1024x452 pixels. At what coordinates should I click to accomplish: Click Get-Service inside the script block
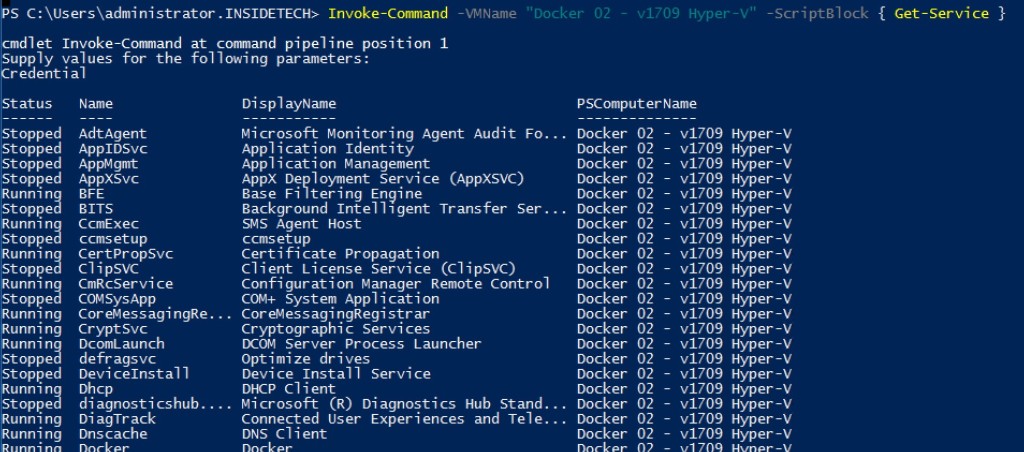tap(942, 14)
